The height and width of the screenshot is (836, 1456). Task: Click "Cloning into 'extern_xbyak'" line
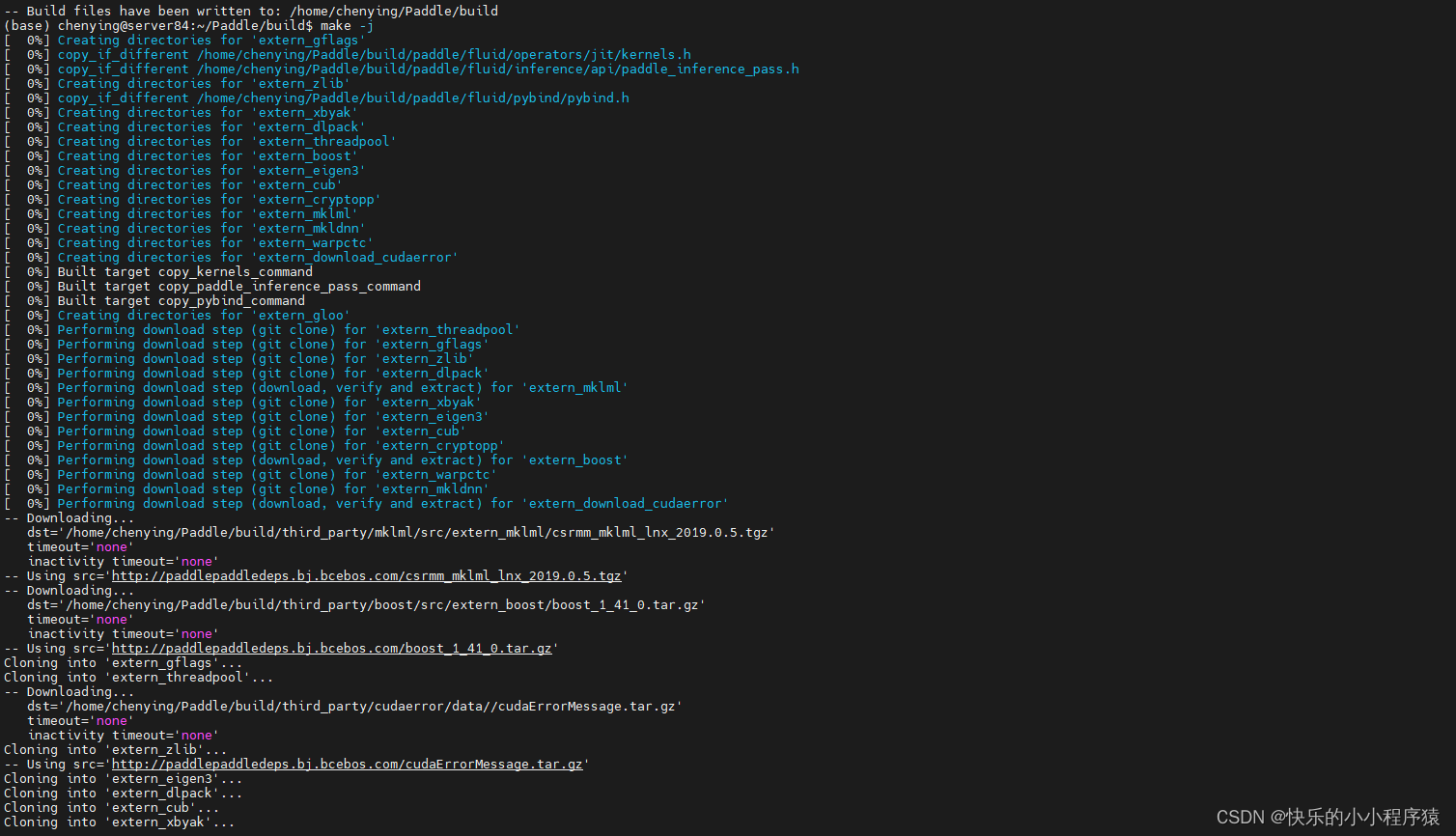(120, 822)
